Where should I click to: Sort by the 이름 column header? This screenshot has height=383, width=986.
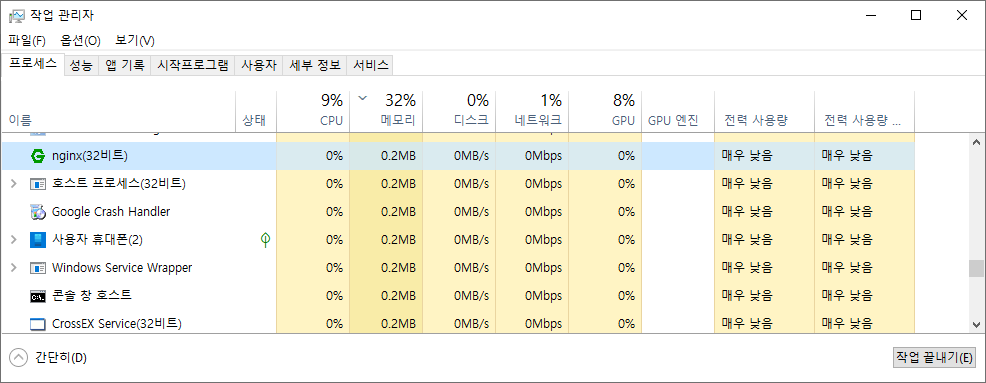(x=118, y=112)
